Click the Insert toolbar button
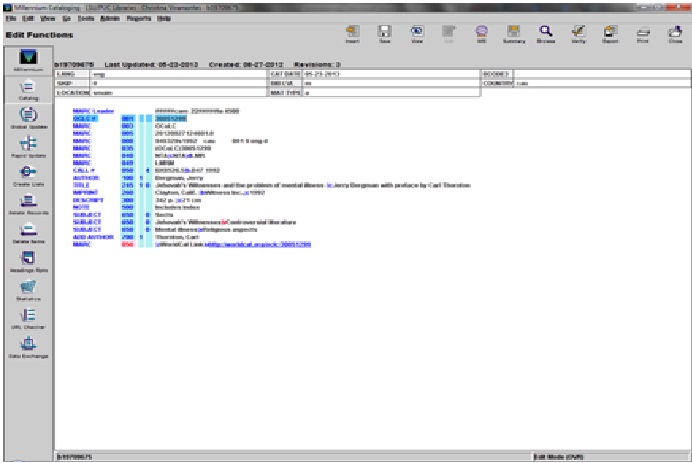The height and width of the screenshot is (463, 692). coord(352,35)
